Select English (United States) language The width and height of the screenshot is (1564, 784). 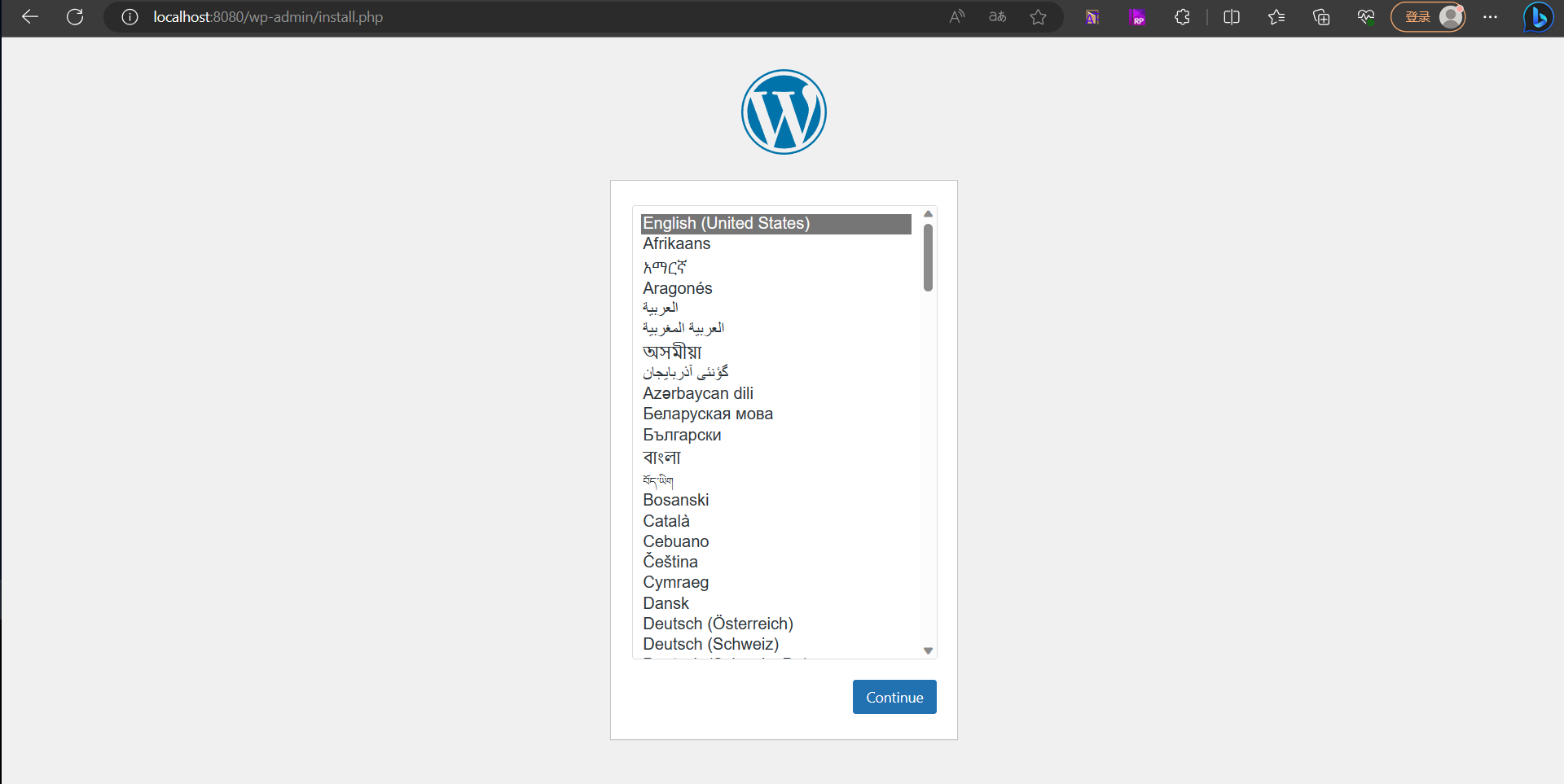pos(776,224)
